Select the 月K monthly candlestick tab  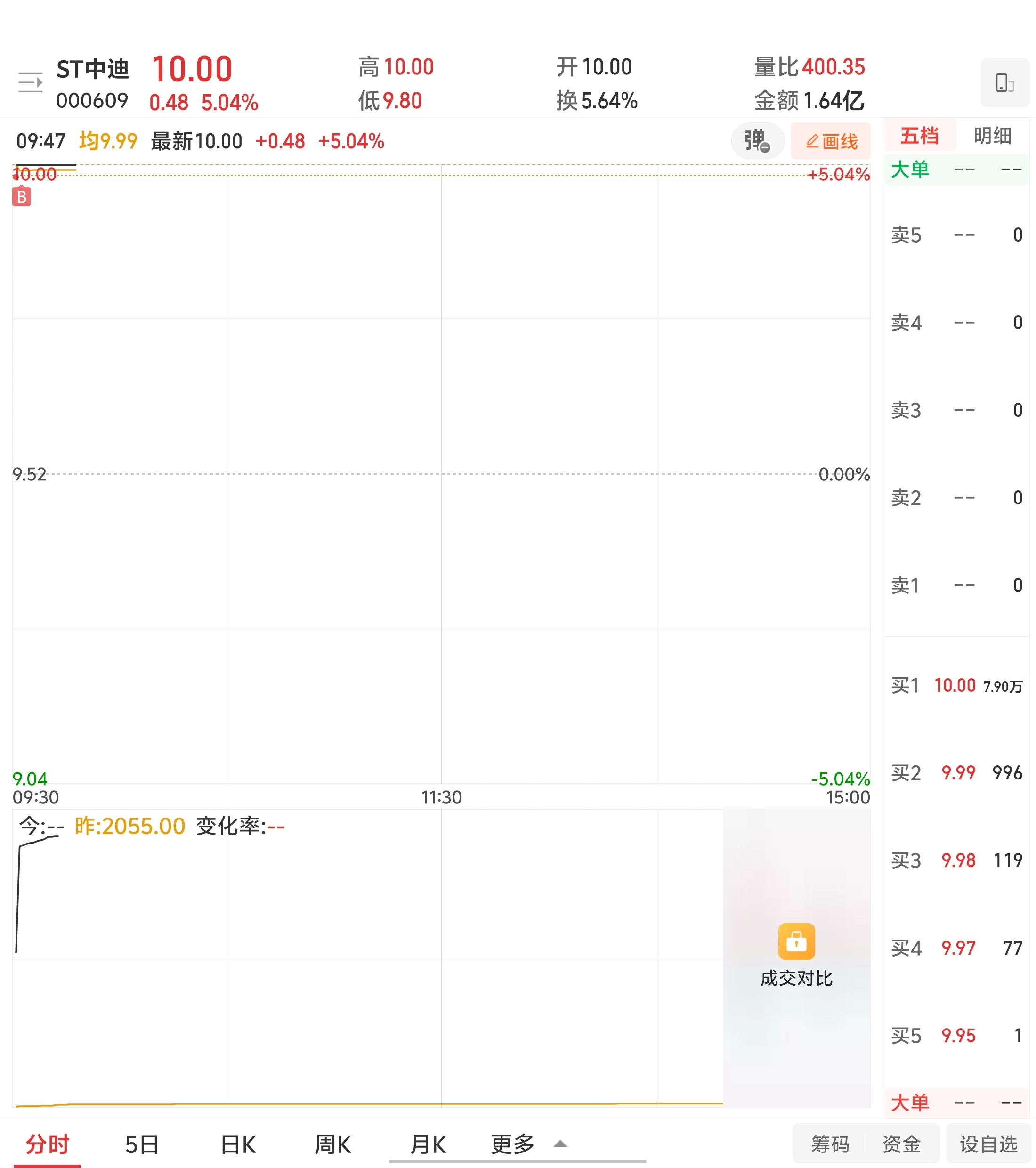tap(428, 1144)
